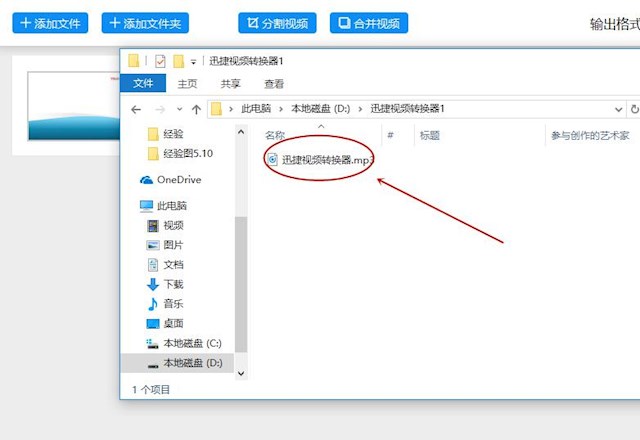Viewport: 640px width, 440px height.
Task: Go forward with the right arrow
Action: [160, 109]
